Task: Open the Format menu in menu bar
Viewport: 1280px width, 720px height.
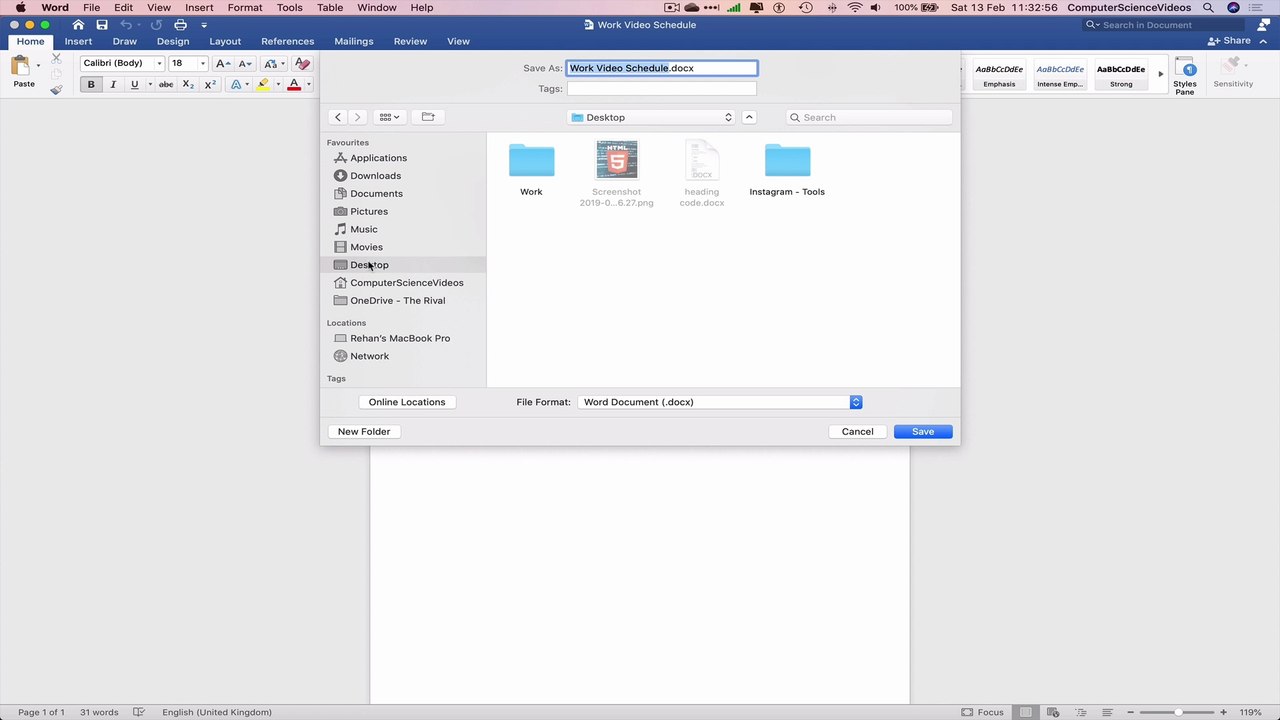Action: [x=245, y=8]
